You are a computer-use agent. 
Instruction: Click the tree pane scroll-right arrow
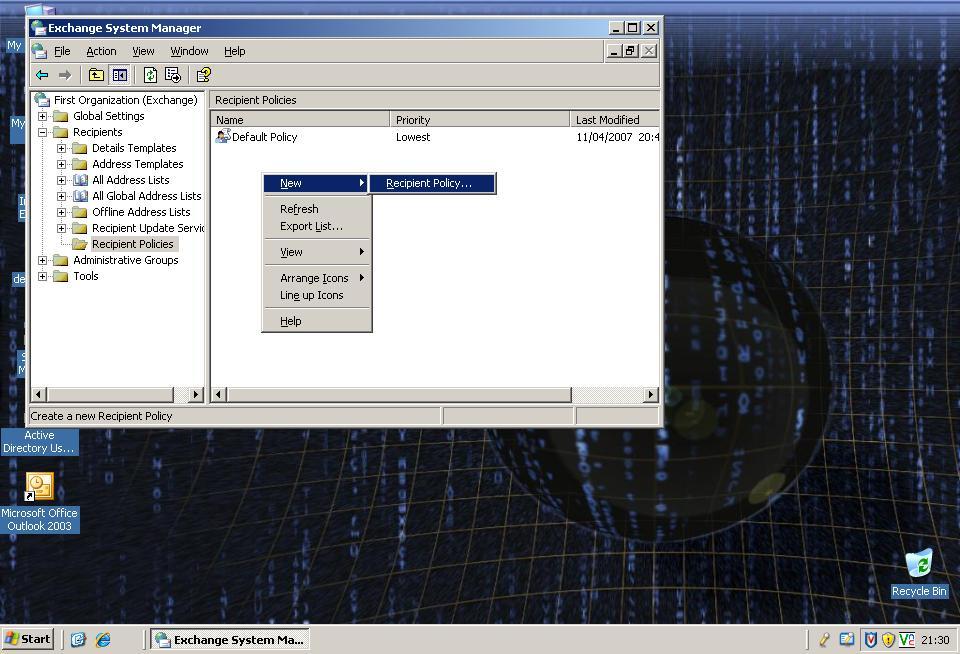tap(196, 394)
